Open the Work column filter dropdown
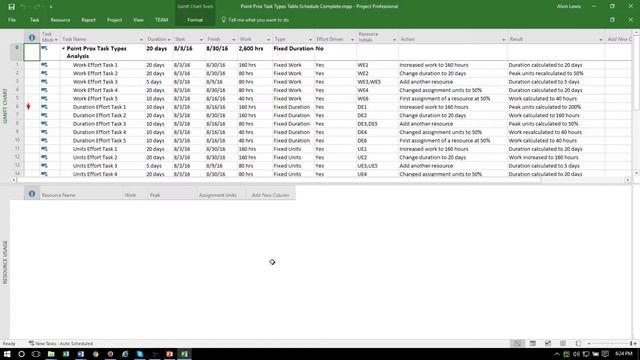 point(268,40)
